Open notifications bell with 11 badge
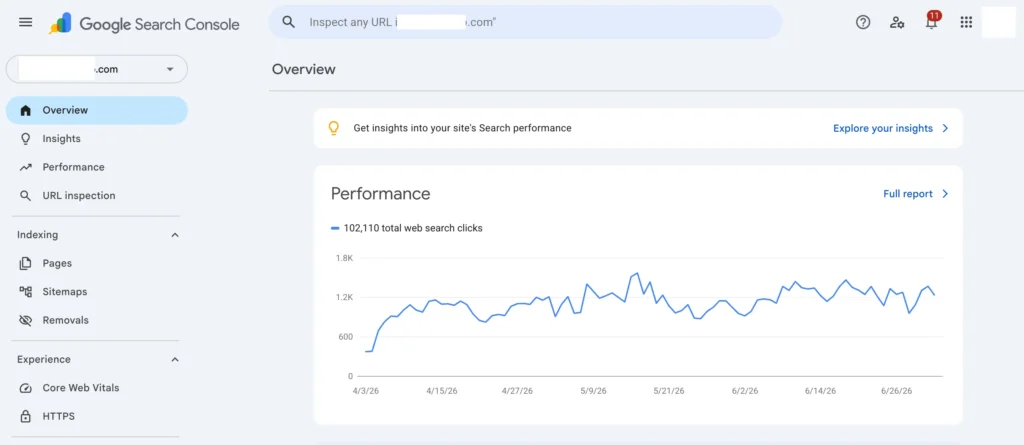The width and height of the screenshot is (1024, 445). coord(931,21)
